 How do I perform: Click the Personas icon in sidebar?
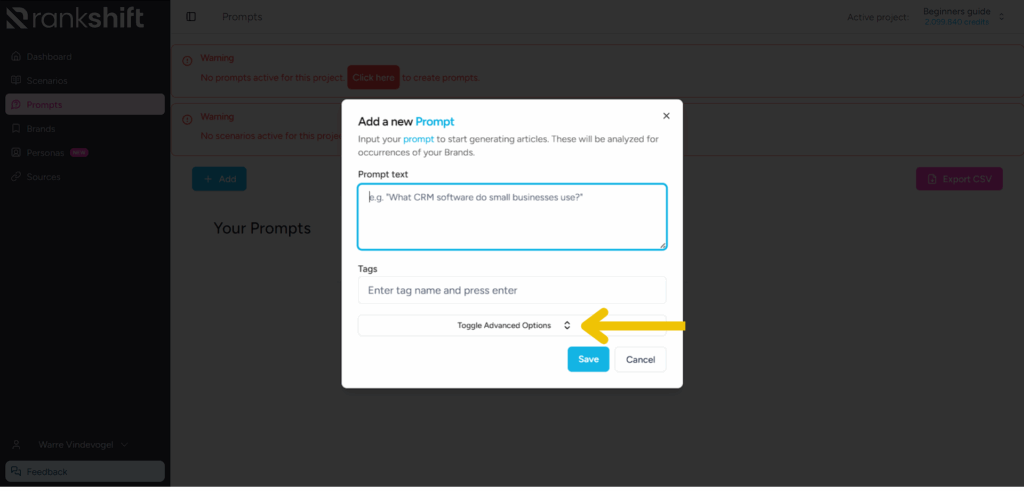pos(16,153)
